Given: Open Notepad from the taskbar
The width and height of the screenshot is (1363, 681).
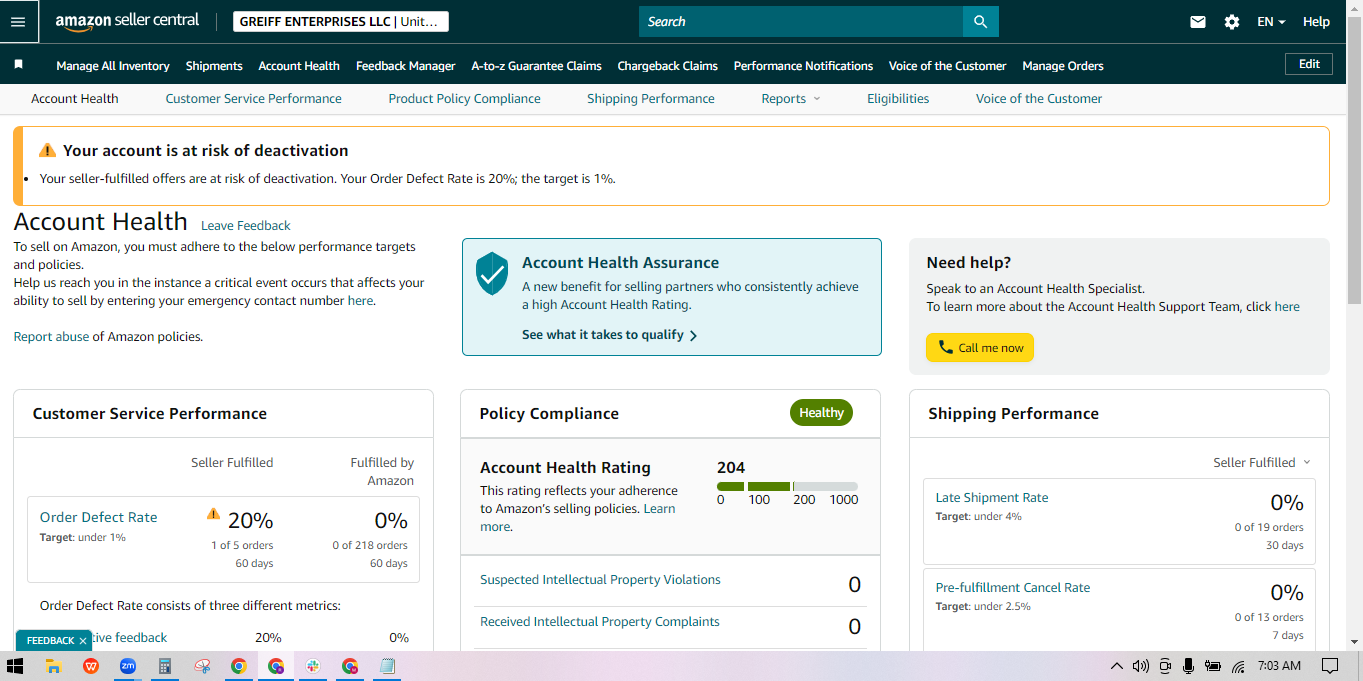Looking at the screenshot, I should (387, 666).
